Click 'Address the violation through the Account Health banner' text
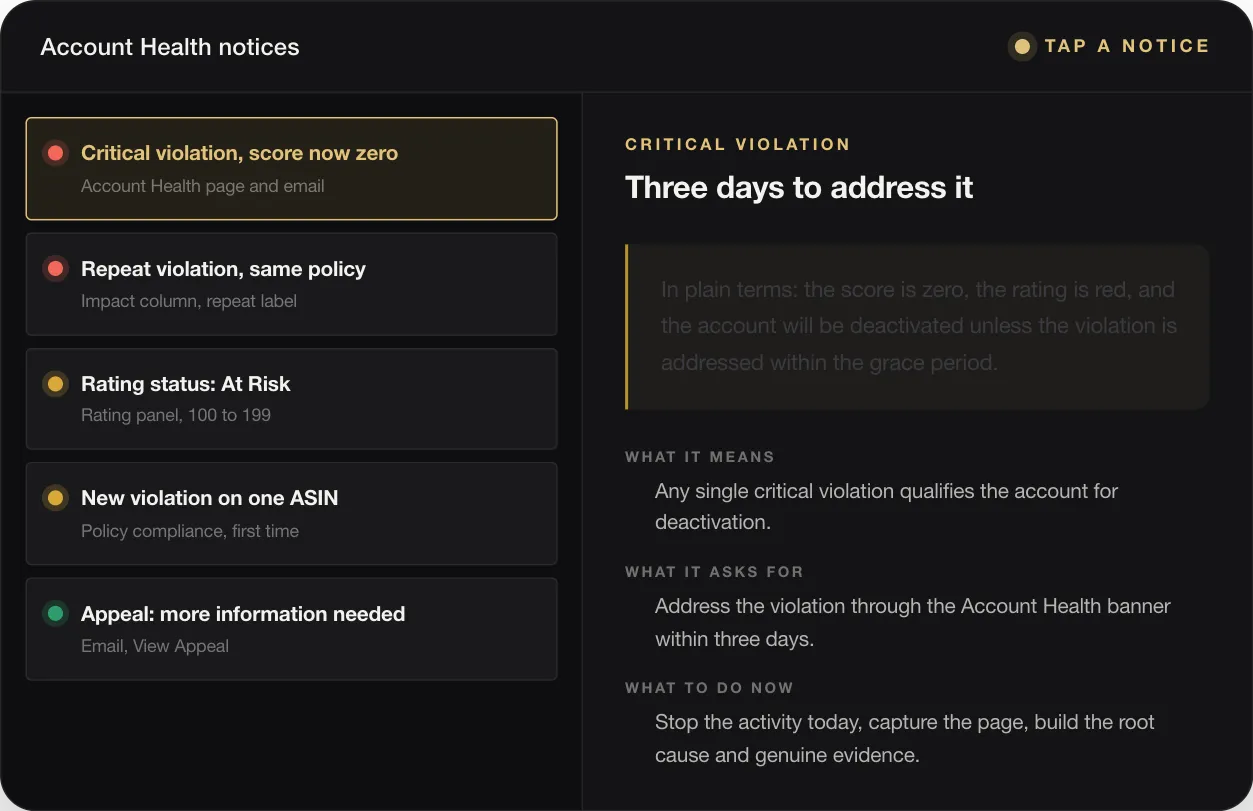Screen dimensions: 1253x811 coord(913,622)
